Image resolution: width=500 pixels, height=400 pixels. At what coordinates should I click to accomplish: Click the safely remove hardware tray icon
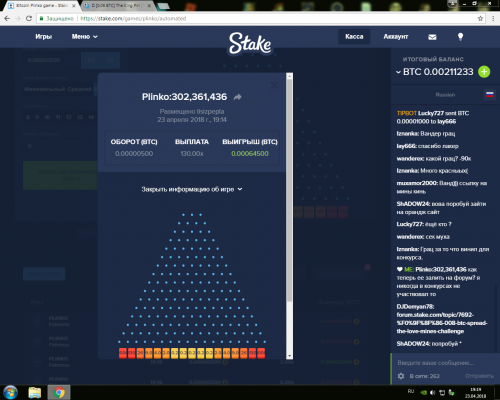click(451, 392)
